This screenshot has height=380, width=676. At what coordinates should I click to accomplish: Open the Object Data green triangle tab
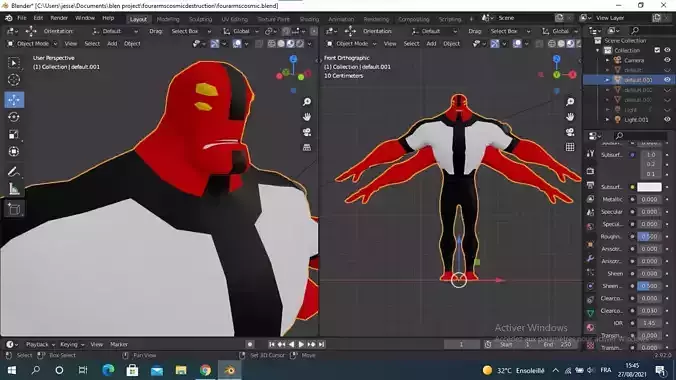coord(590,313)
